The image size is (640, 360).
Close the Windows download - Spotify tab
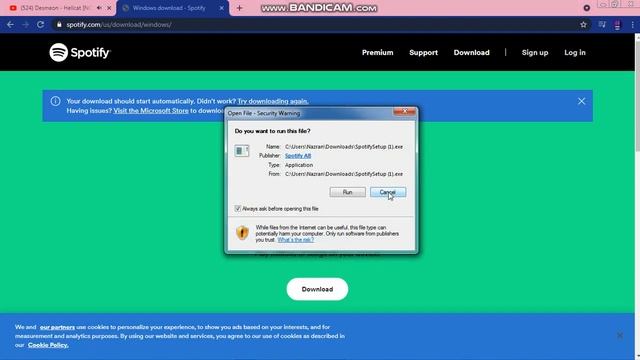click(222, 8)
